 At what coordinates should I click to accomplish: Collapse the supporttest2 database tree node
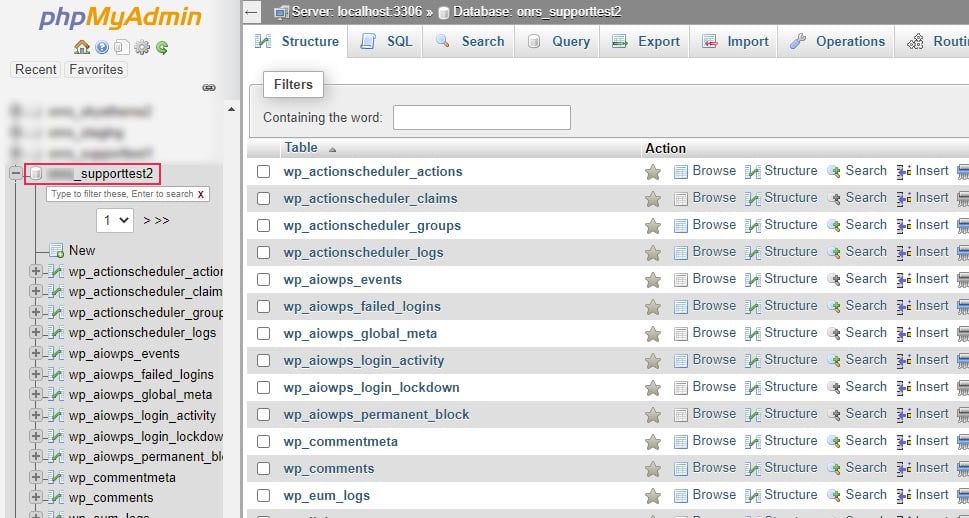pos(15,174)
